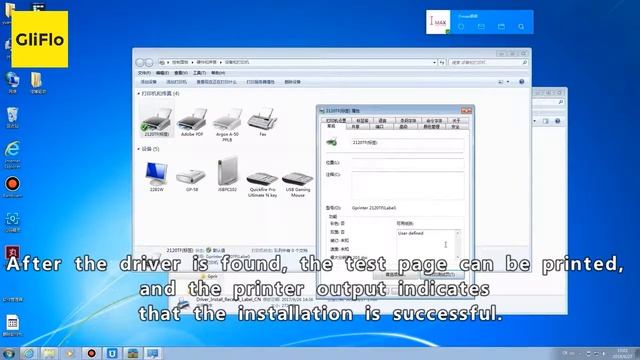640x360 pixels.
Task: Select 'User defined' in paper list
Action: coord(411,233)
